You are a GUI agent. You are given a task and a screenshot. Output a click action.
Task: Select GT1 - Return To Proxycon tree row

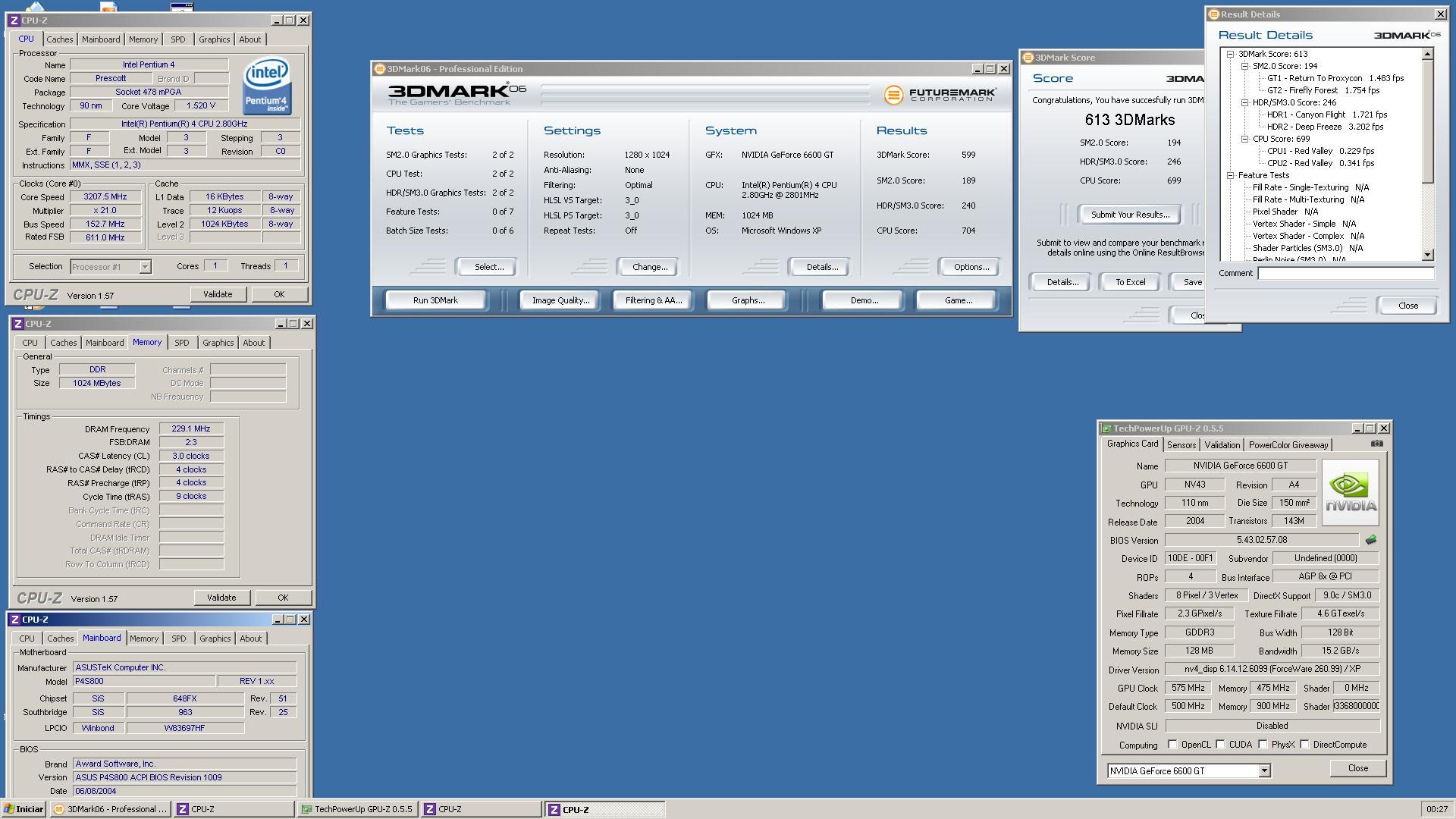tap(1335, 78)
